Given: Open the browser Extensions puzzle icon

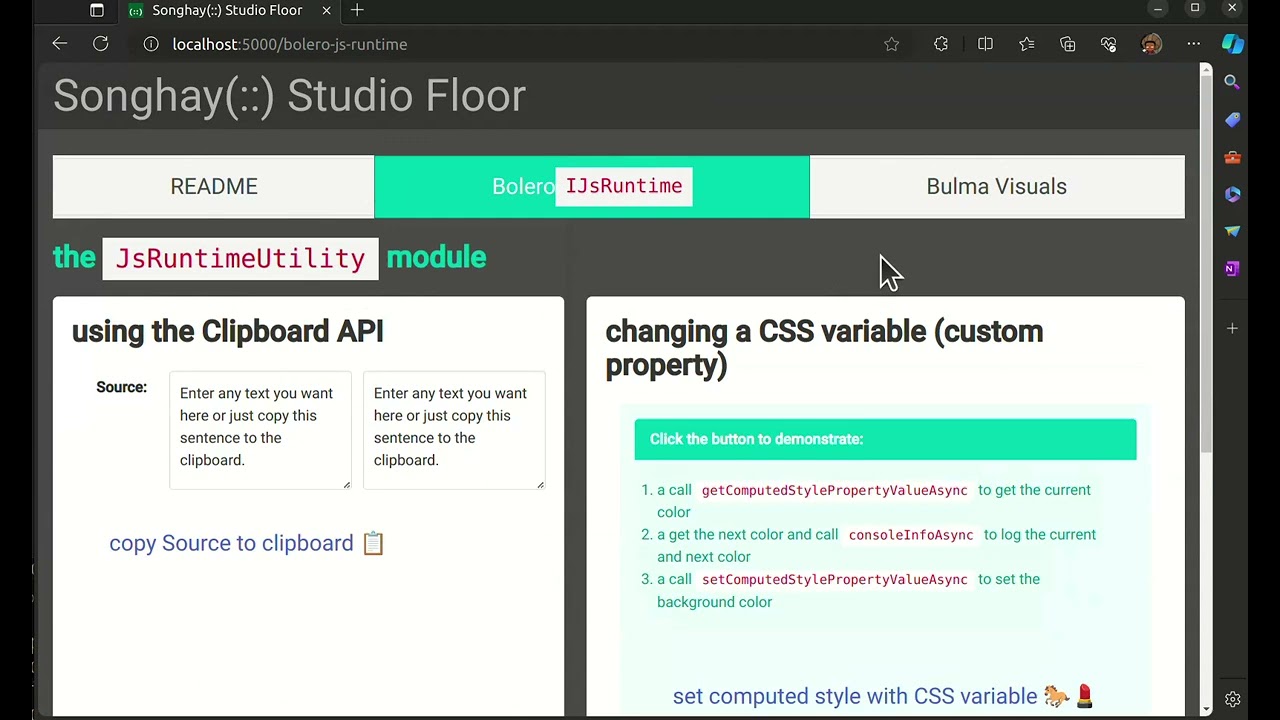Looking at the screenshot, I should click(941, 44).
